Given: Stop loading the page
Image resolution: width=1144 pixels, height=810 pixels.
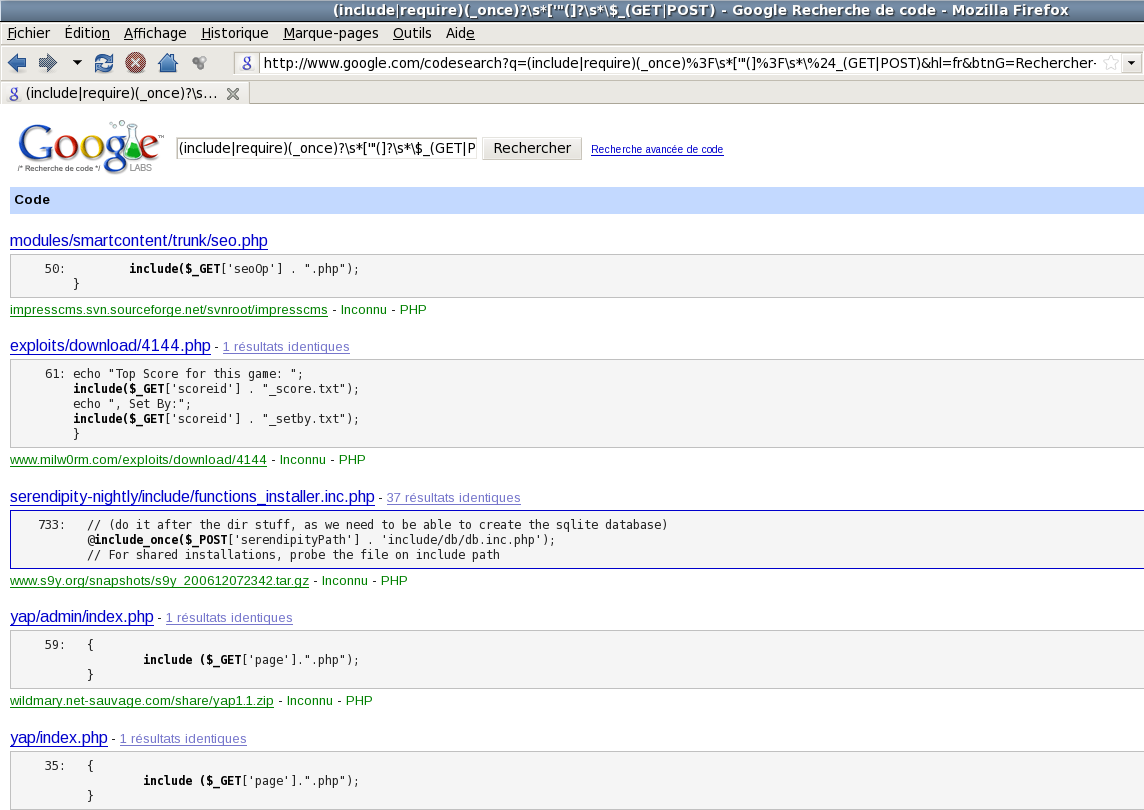Looking at the screenshot, I should (x=136, y=63).
